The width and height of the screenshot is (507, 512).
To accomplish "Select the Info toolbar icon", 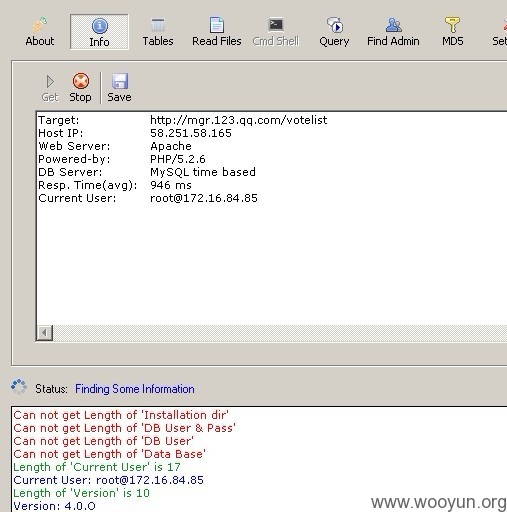I will (x=100, y=26).
